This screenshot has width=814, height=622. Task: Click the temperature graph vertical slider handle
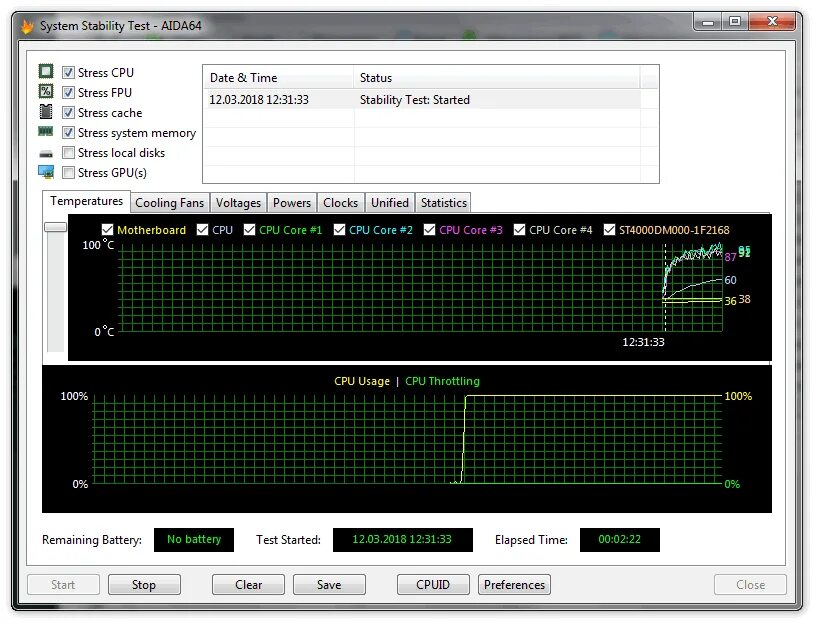(56, 227)
